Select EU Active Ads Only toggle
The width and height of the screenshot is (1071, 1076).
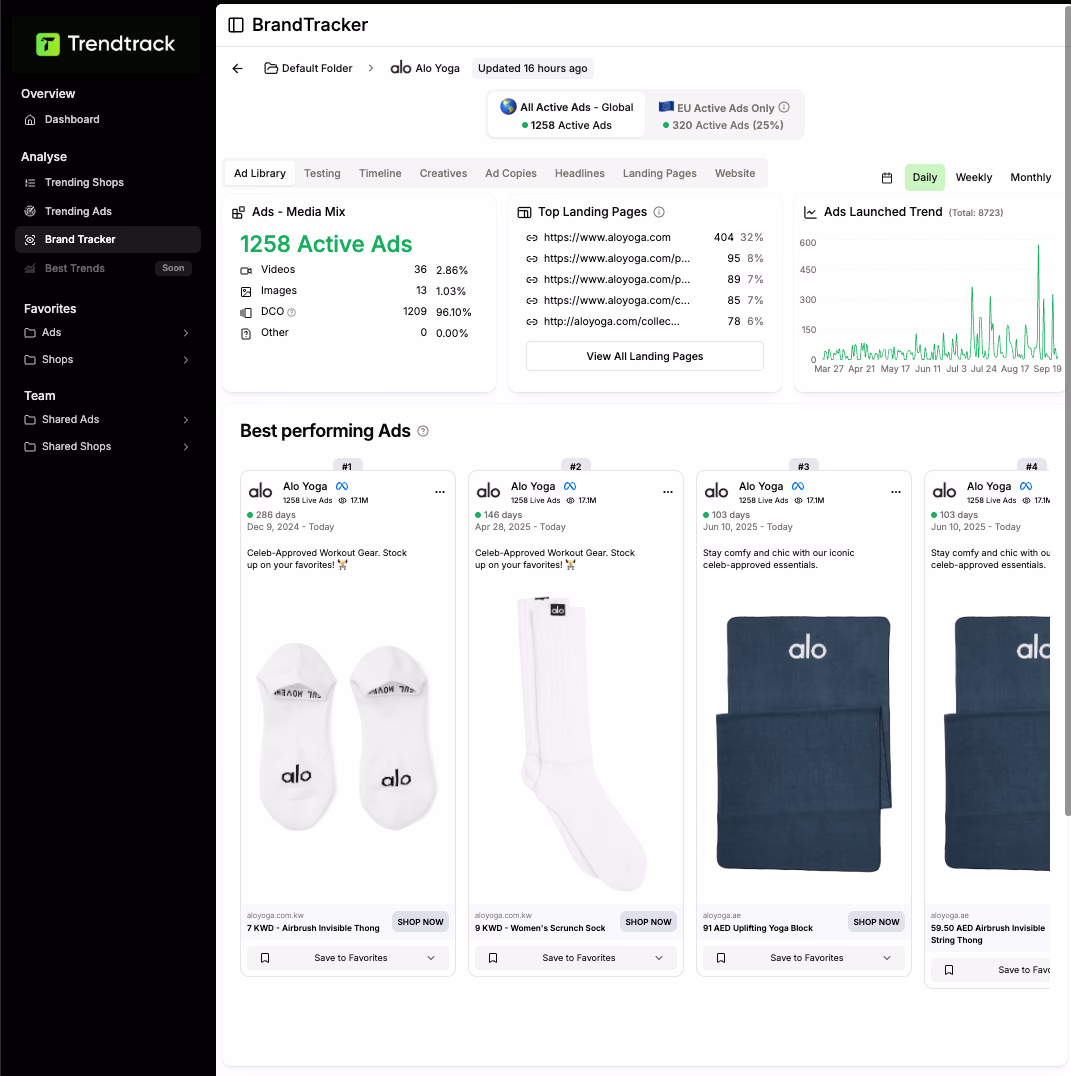(724, 115)
